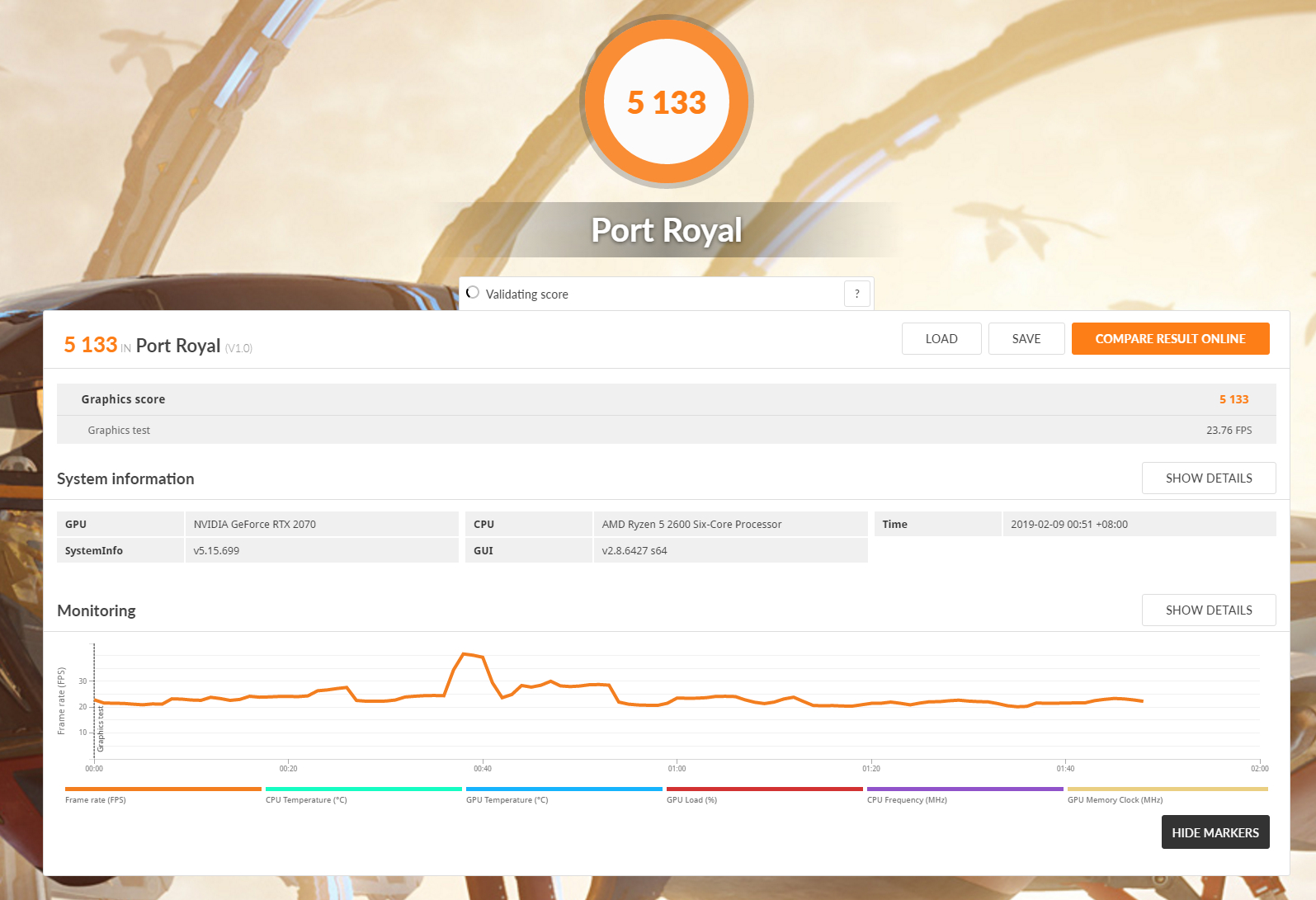
Task: Click the 01:00 mark on the time axis
Action: (677, 769)
